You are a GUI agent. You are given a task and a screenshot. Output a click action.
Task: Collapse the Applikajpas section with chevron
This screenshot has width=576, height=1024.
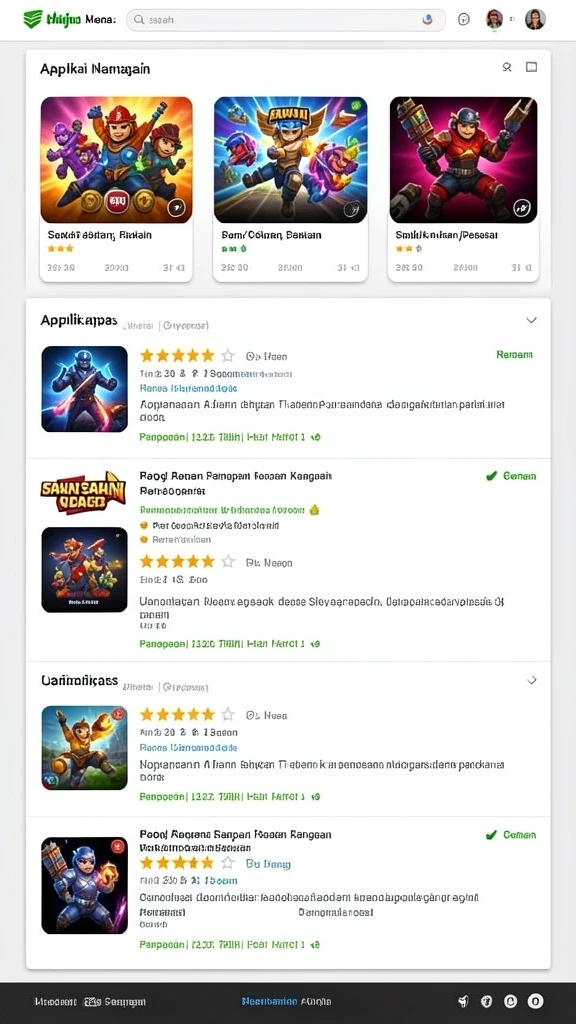pos(532,320)
